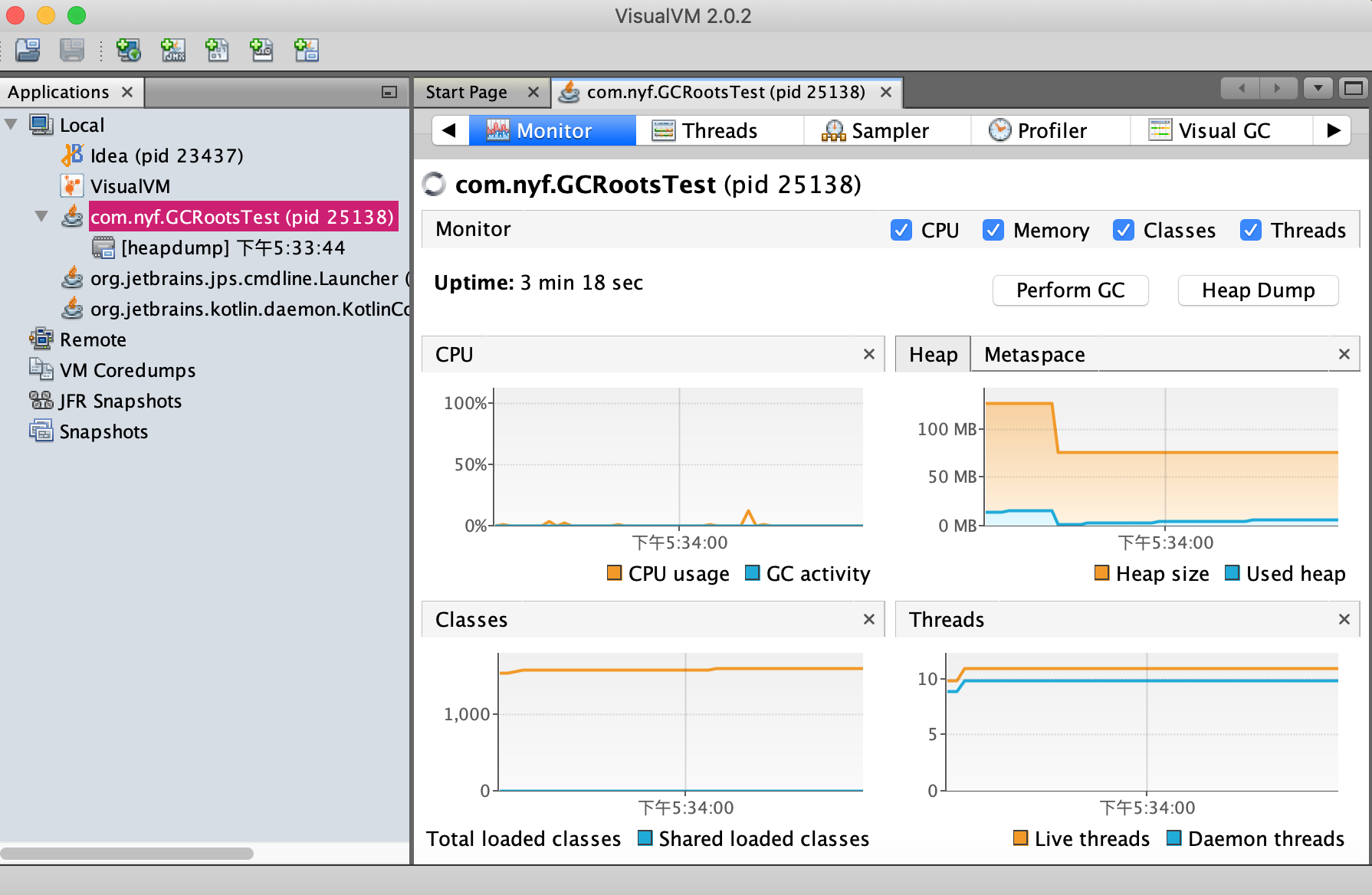Viewport: 1372px width, 895px height.
Task: Select the JFR Snapshots tree item
Action: (x=120, y=401)
